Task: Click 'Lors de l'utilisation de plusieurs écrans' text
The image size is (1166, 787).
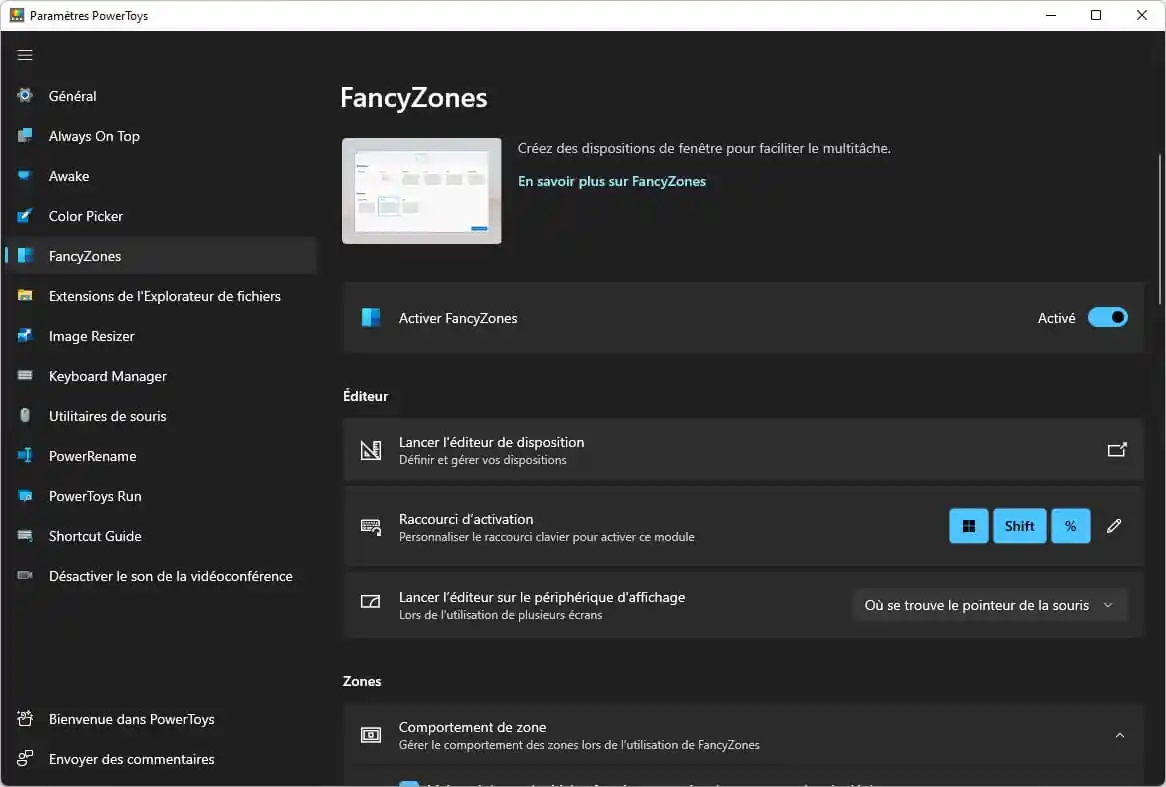Action: click(x=500, y=615)
